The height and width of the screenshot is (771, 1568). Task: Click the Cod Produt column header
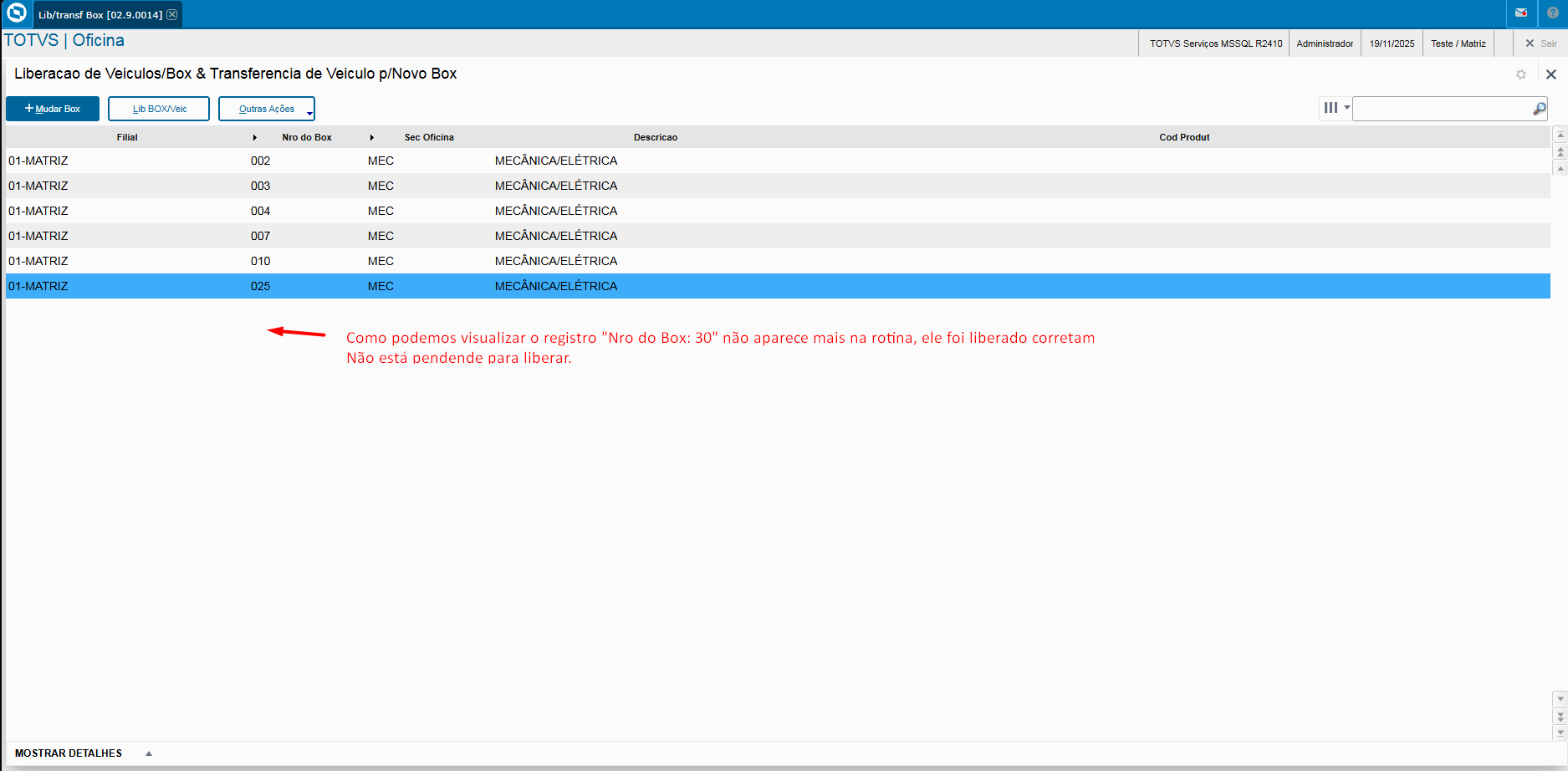tap(1184, 137)
